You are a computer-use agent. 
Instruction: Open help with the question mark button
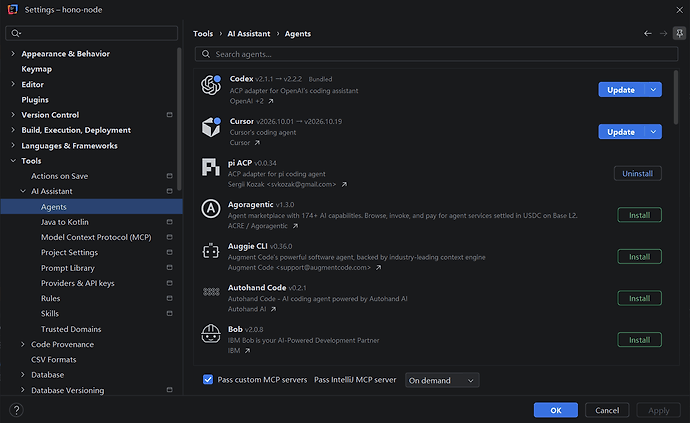[x=16, y=410]
